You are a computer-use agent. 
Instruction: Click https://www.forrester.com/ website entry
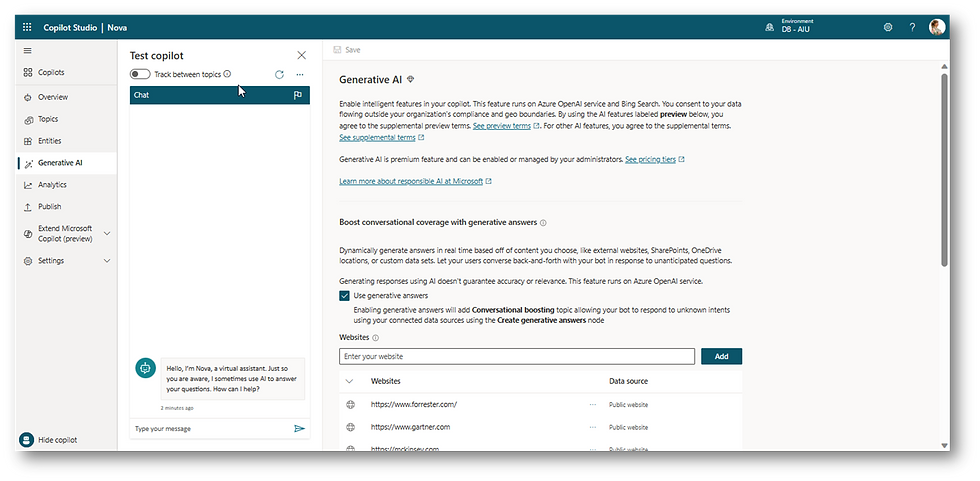pyautogui.click(x=414, y=404)
